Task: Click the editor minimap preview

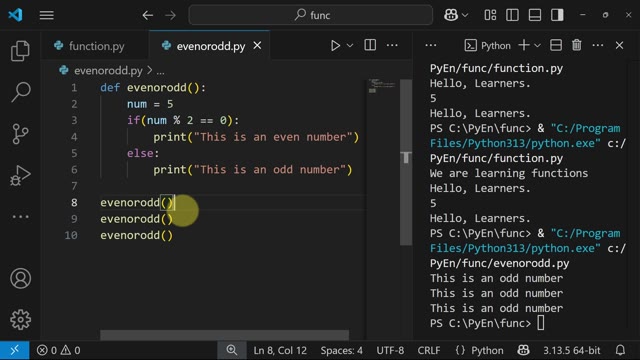Action: (x=382, y=85)
